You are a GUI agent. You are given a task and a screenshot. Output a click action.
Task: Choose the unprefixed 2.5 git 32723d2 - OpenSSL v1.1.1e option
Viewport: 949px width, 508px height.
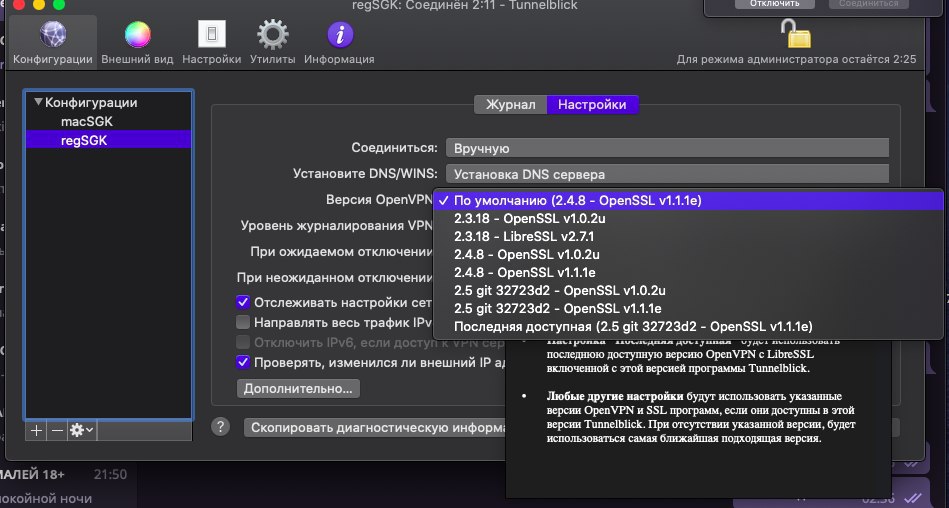pos(688,309)
